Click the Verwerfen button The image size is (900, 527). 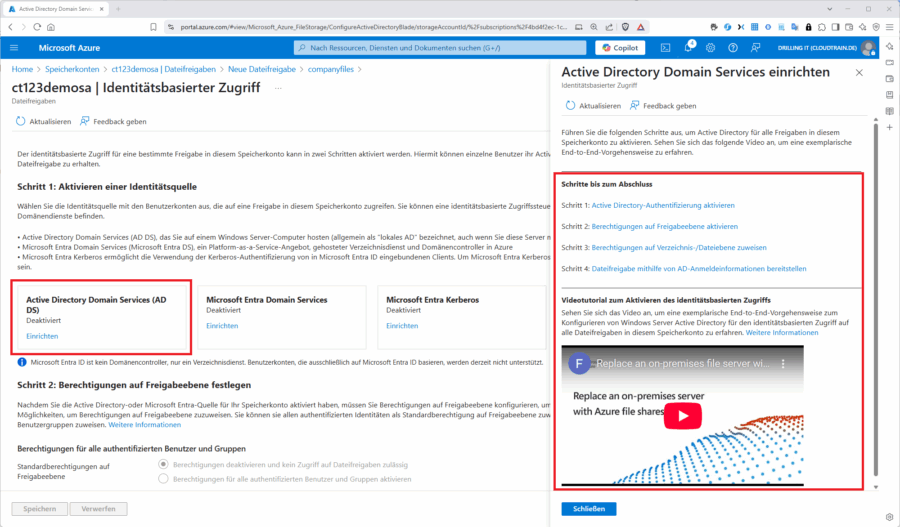point(98,509)
